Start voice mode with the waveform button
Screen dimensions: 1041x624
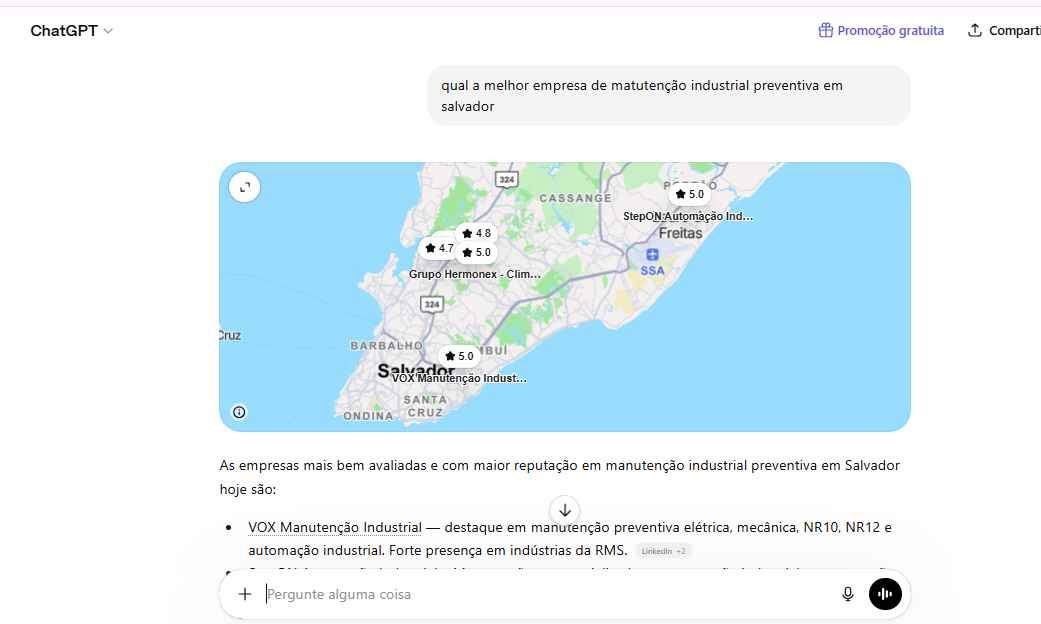pos(886,594)
